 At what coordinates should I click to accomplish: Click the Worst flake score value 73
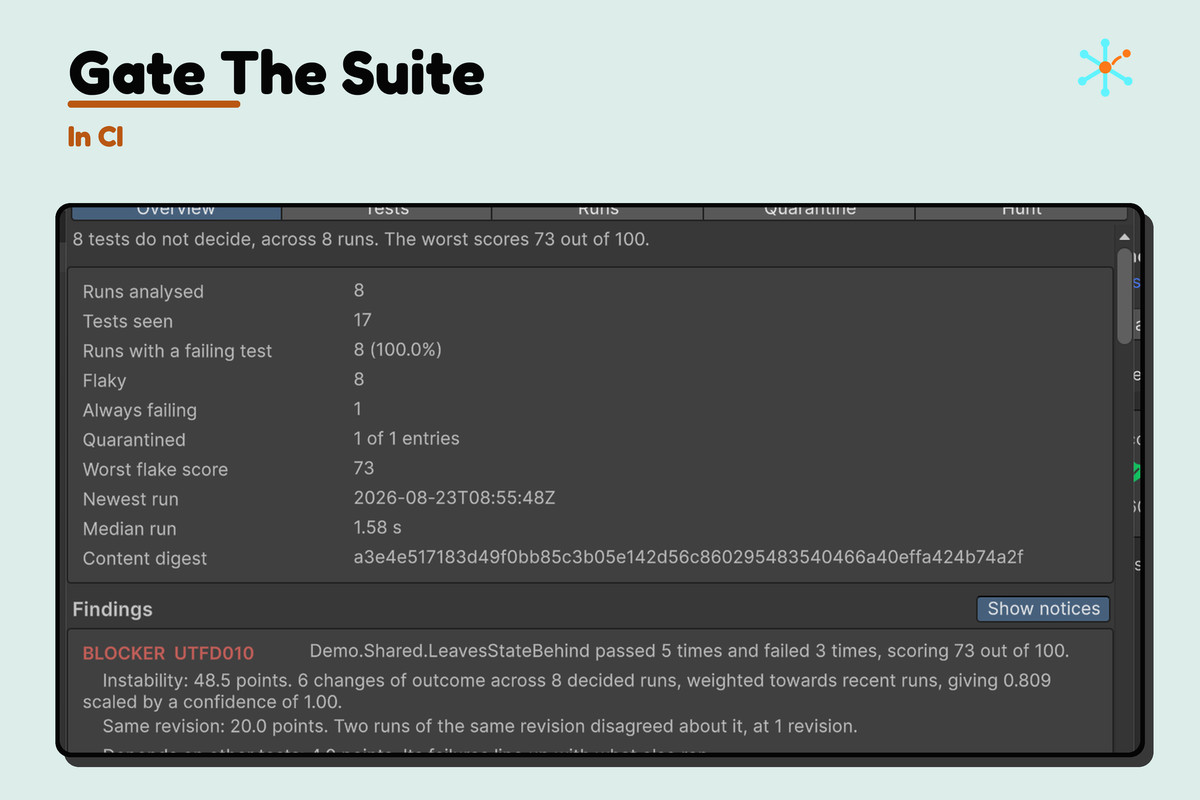coord(363,468)
